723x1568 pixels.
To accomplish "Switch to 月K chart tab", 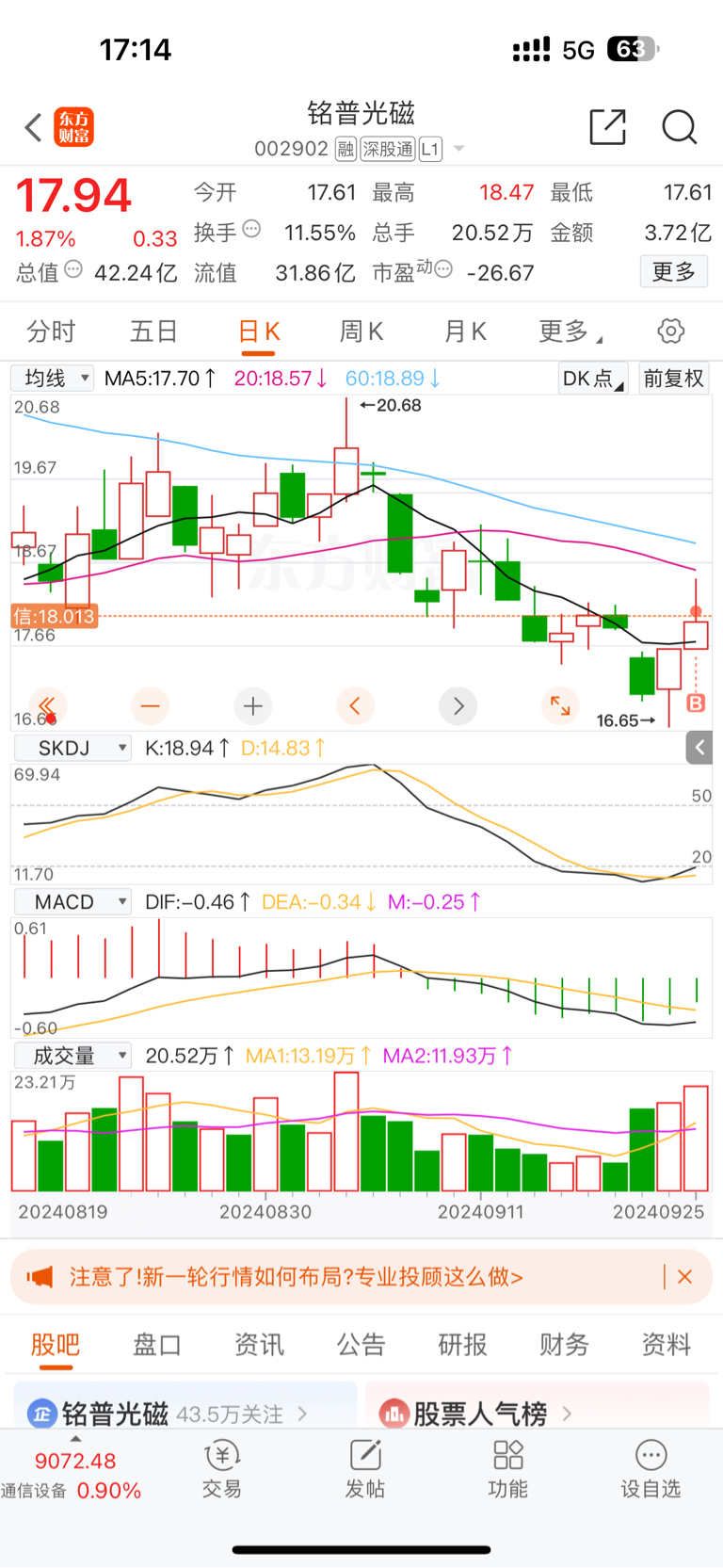I will 465,331.
